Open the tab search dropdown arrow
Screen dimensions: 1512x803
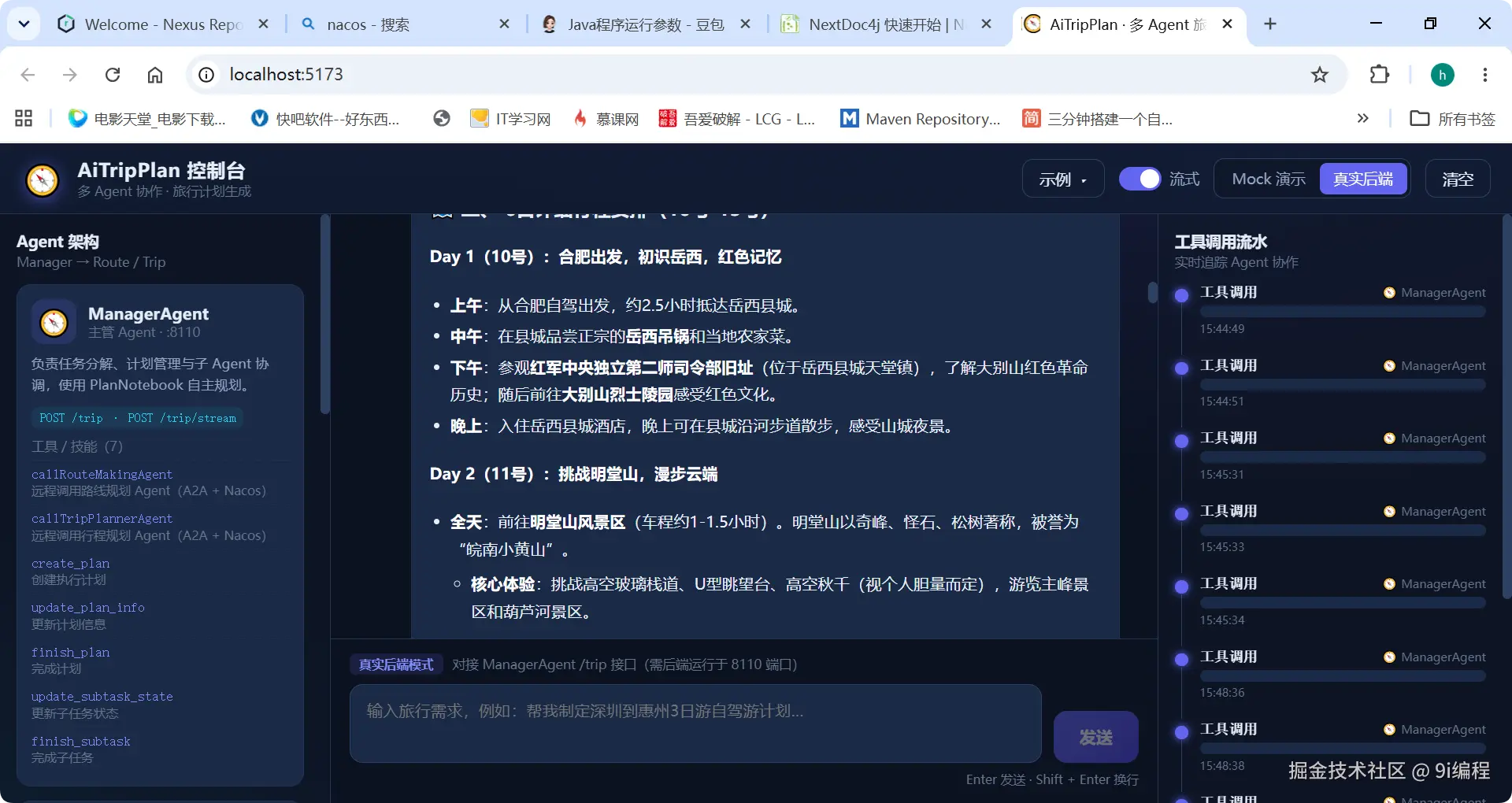coord(24,24)
